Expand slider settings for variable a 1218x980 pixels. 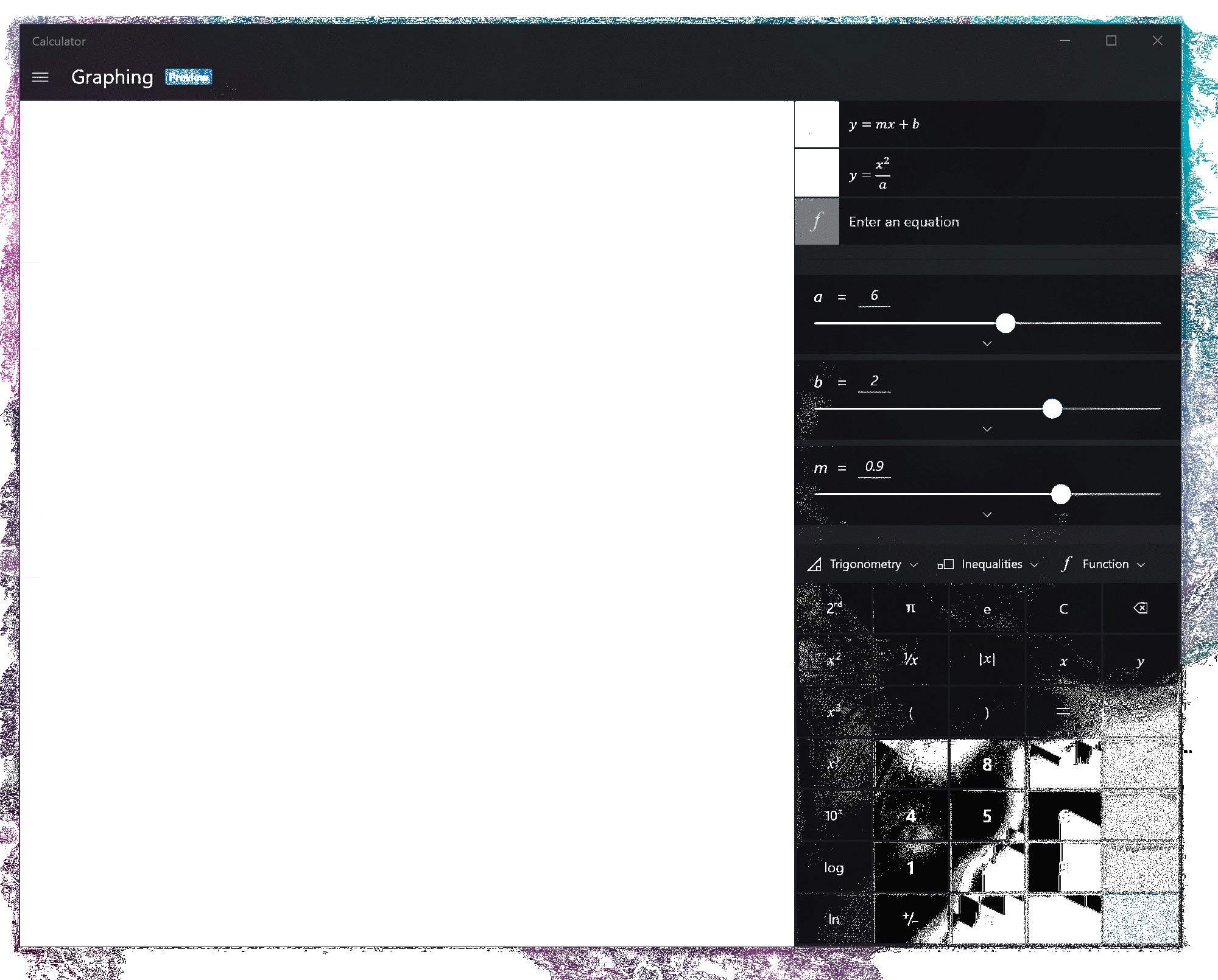[x=987, y=344]
